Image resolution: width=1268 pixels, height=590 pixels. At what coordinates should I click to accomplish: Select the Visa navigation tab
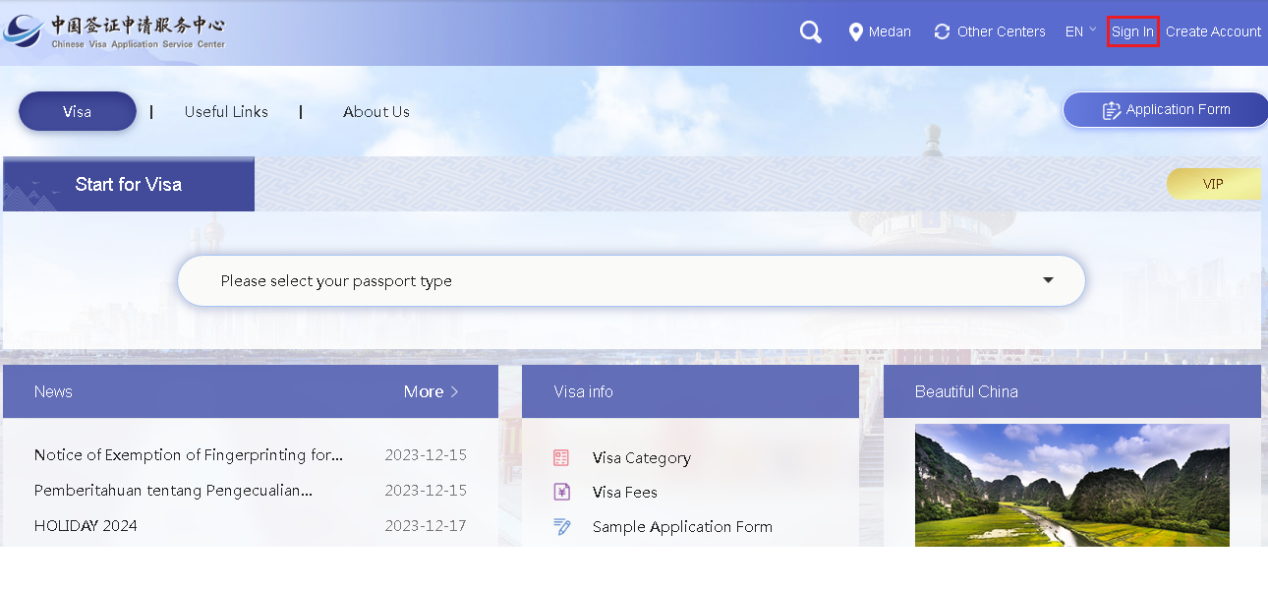click(77, 112)
